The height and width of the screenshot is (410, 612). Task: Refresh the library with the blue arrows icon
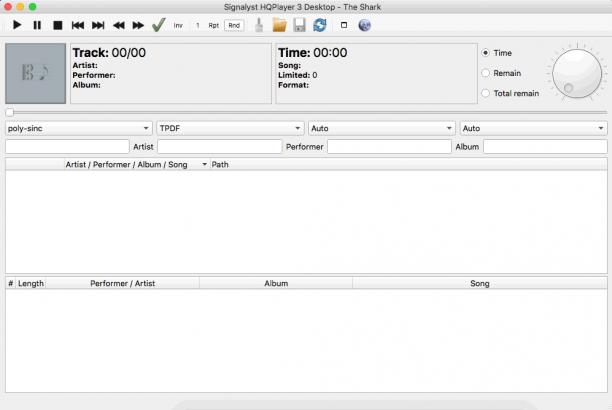[x=320, y=25]
